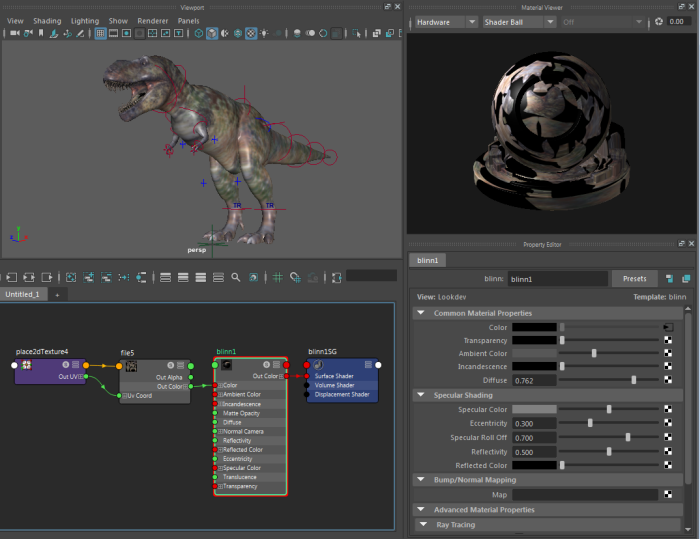Toggle the node editor grid icon
700x539 pixels.
tap(278, 277)
